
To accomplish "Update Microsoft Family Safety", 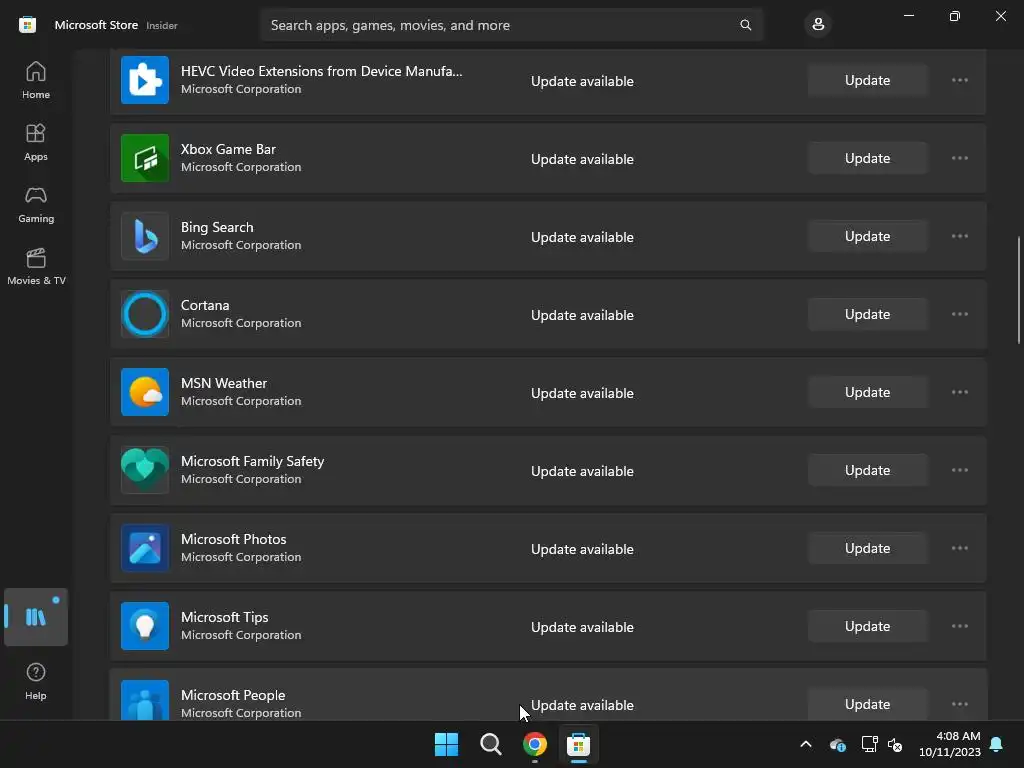I will click(868, 470).
